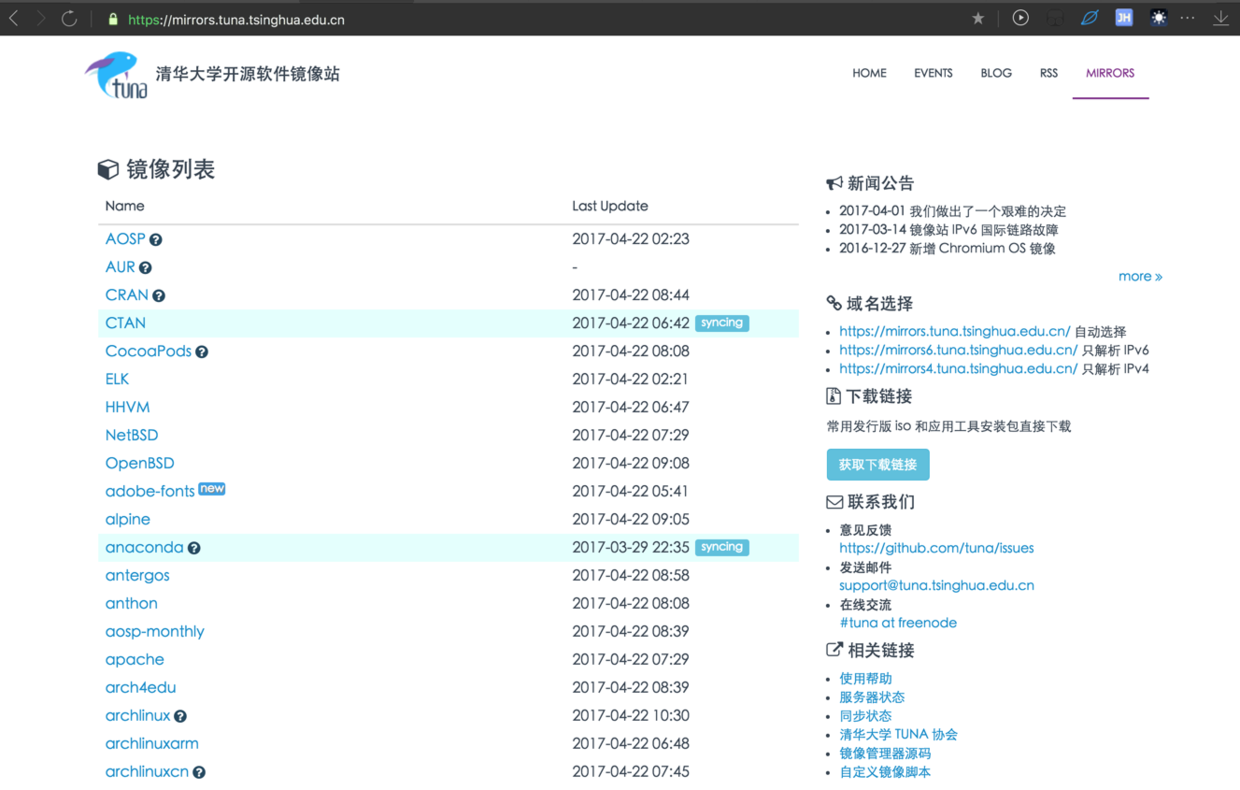Click the JH extension icon
The width and height of the screenshot is (1240, 790).
point(1124,17)
